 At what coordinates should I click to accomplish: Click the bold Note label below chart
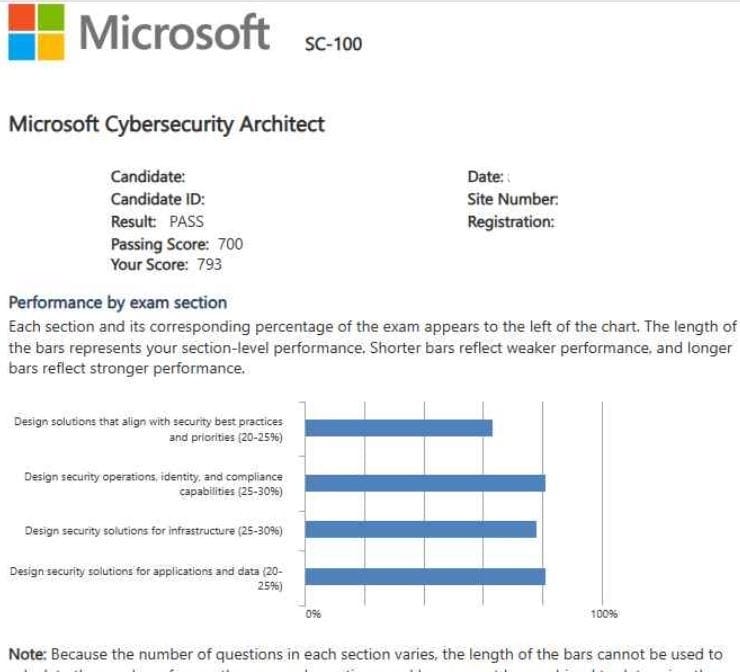click(26, 653)
